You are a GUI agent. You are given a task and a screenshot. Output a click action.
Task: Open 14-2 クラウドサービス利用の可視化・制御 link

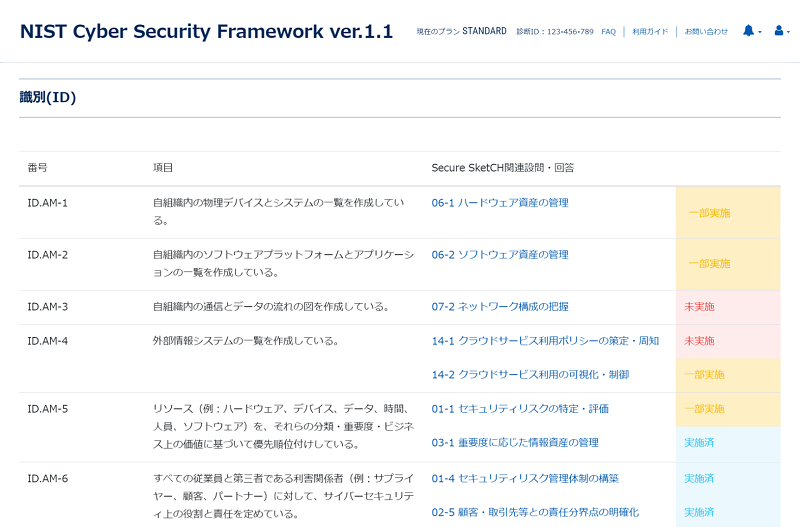pos(530,374)
